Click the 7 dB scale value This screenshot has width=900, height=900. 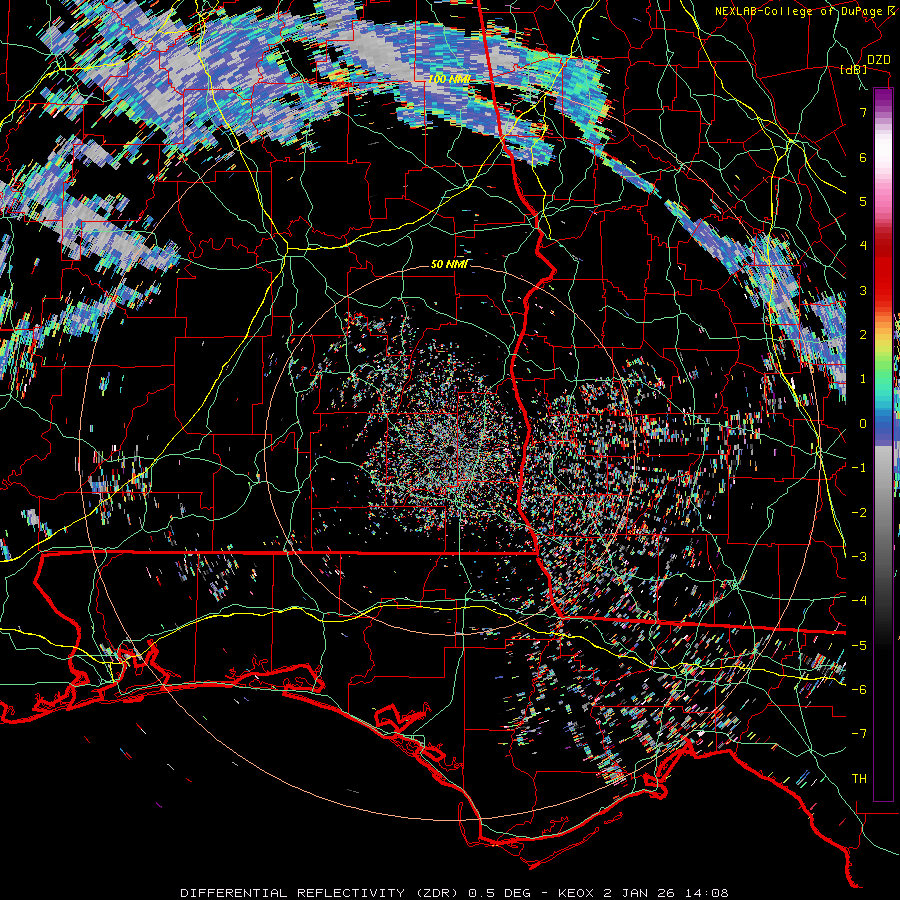click(863, 112)
